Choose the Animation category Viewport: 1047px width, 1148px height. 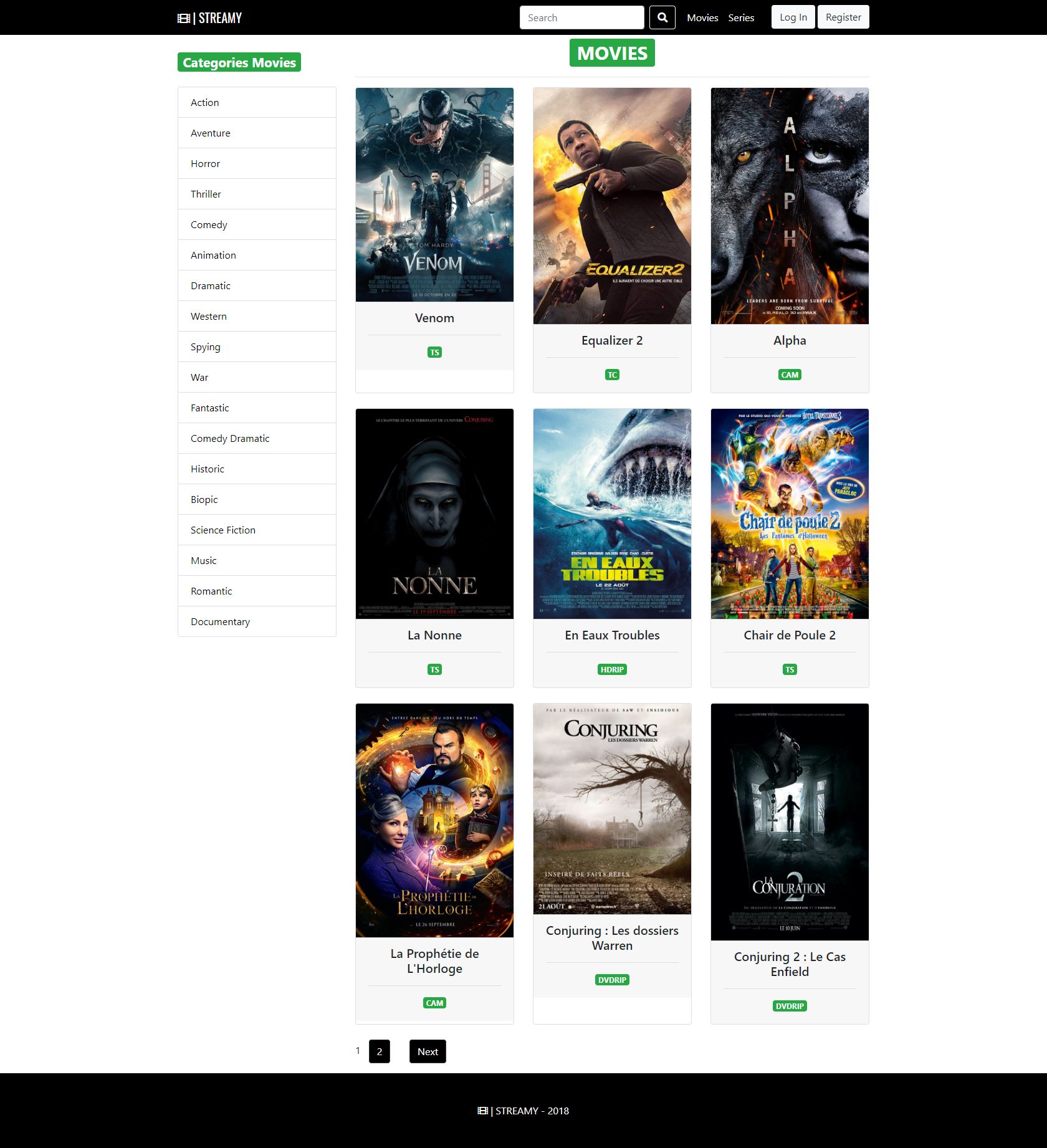pos(257,255)
